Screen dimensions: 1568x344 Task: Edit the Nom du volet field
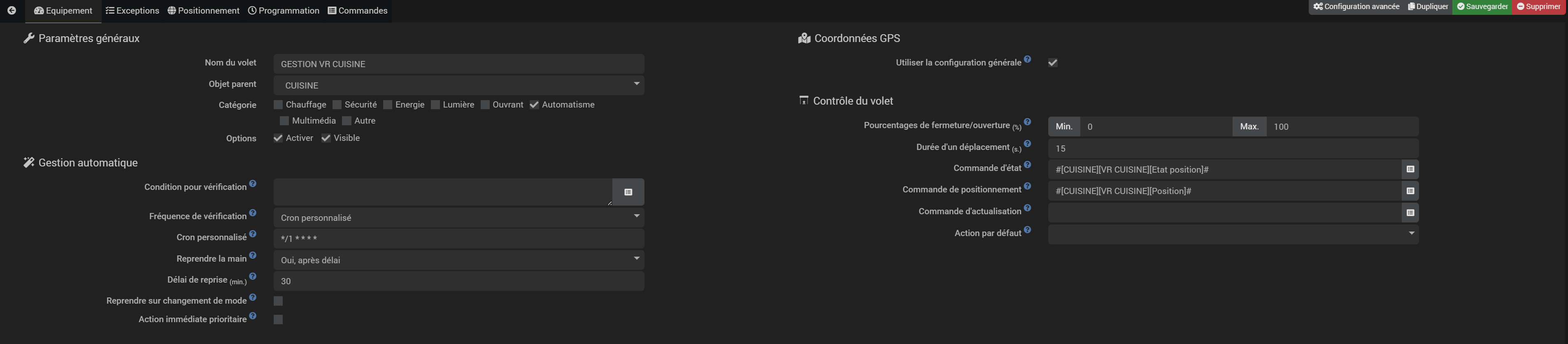pyautogui.click(x=459, y=64)
